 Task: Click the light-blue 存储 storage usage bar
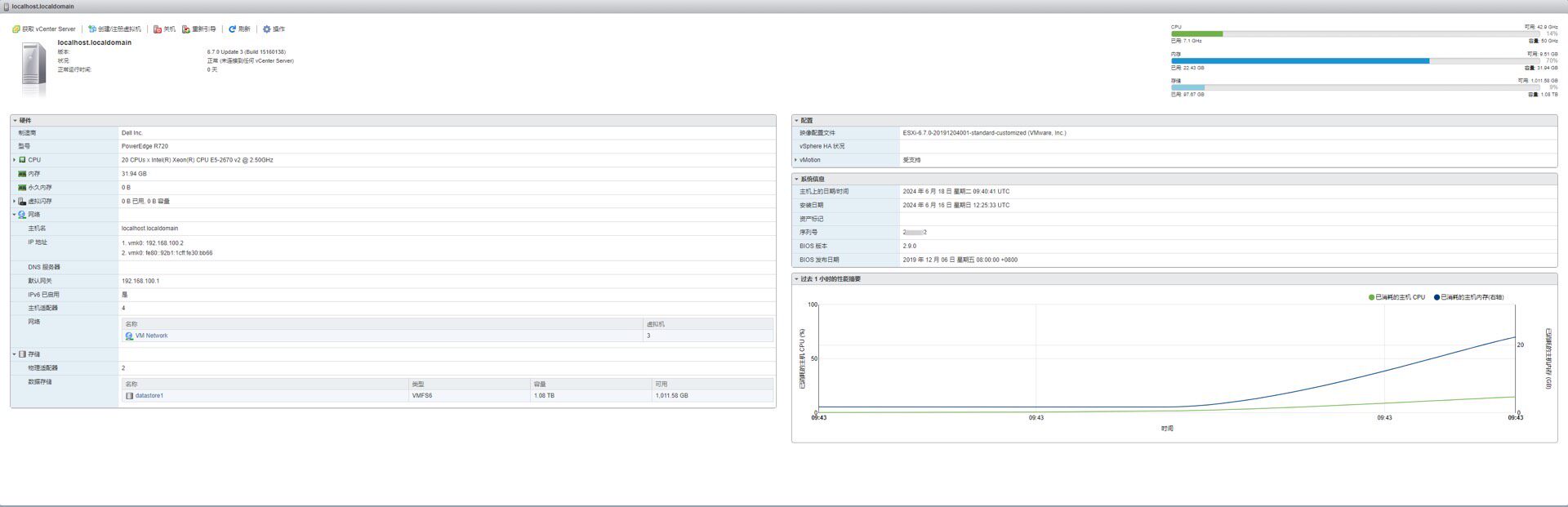pyautogui.click(x=1187, y=87)
